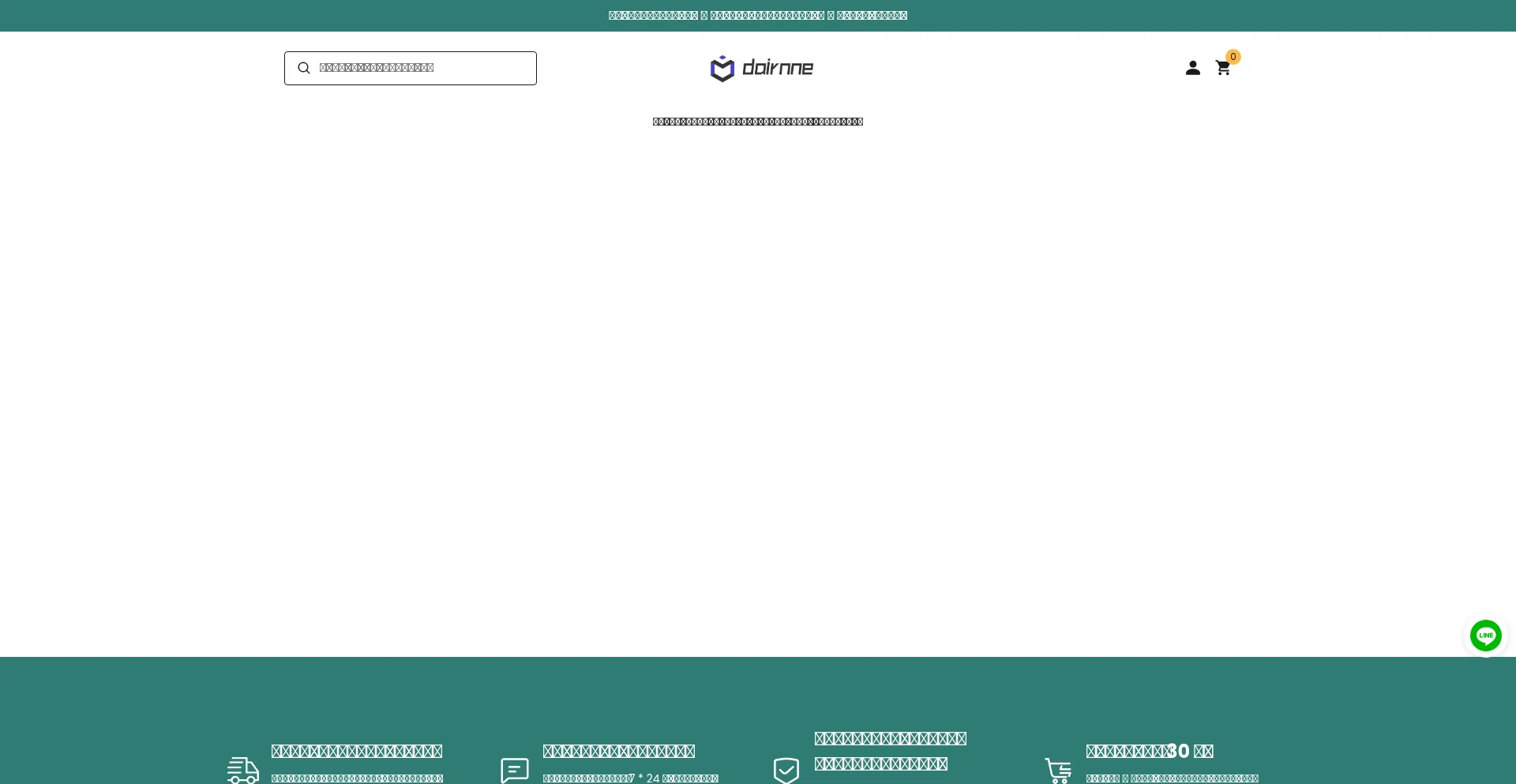1516x784 pixels.
Task: Click the shield checkmark footer icon
Action: coord(786,771)
